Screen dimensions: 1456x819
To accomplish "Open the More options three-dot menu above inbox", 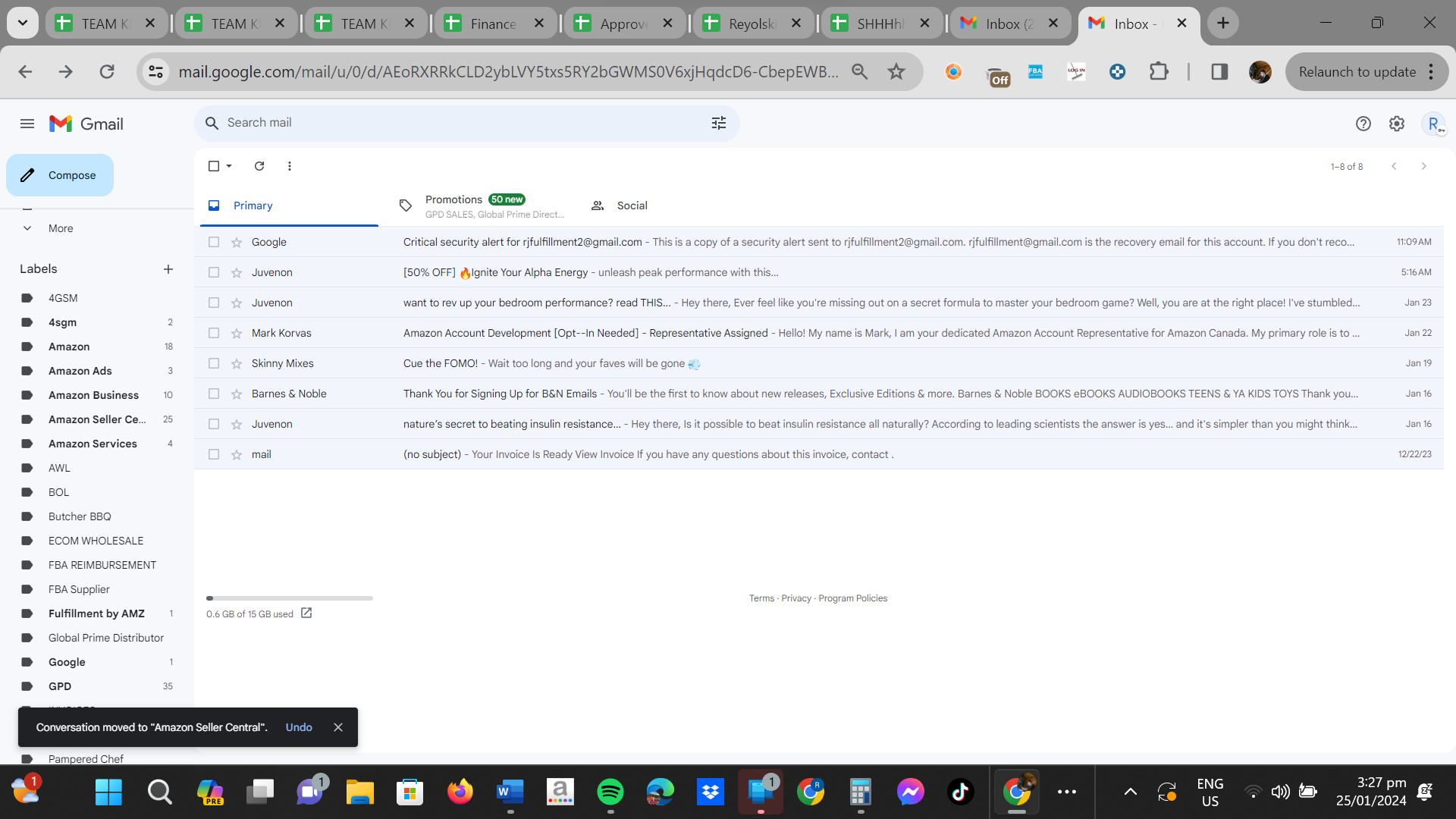I will 290,166.
